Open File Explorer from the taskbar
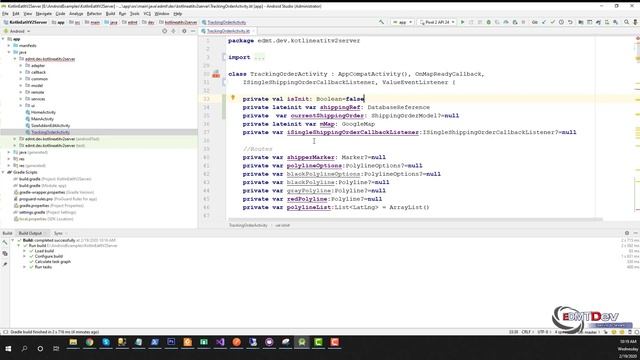This screenshot has width=640, height=360. pyautogui.click(x=73, y=342)
